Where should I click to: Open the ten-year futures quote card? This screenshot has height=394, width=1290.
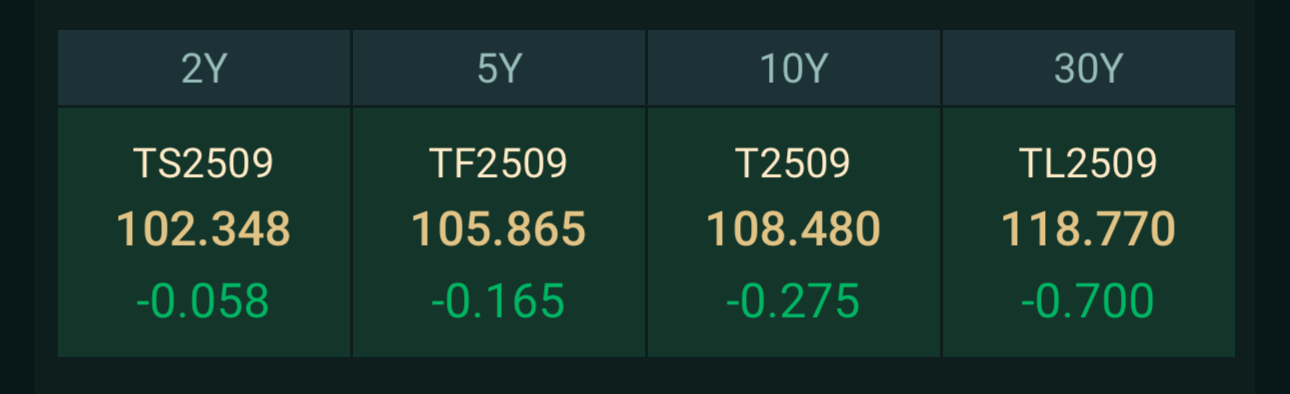point(794,232)
